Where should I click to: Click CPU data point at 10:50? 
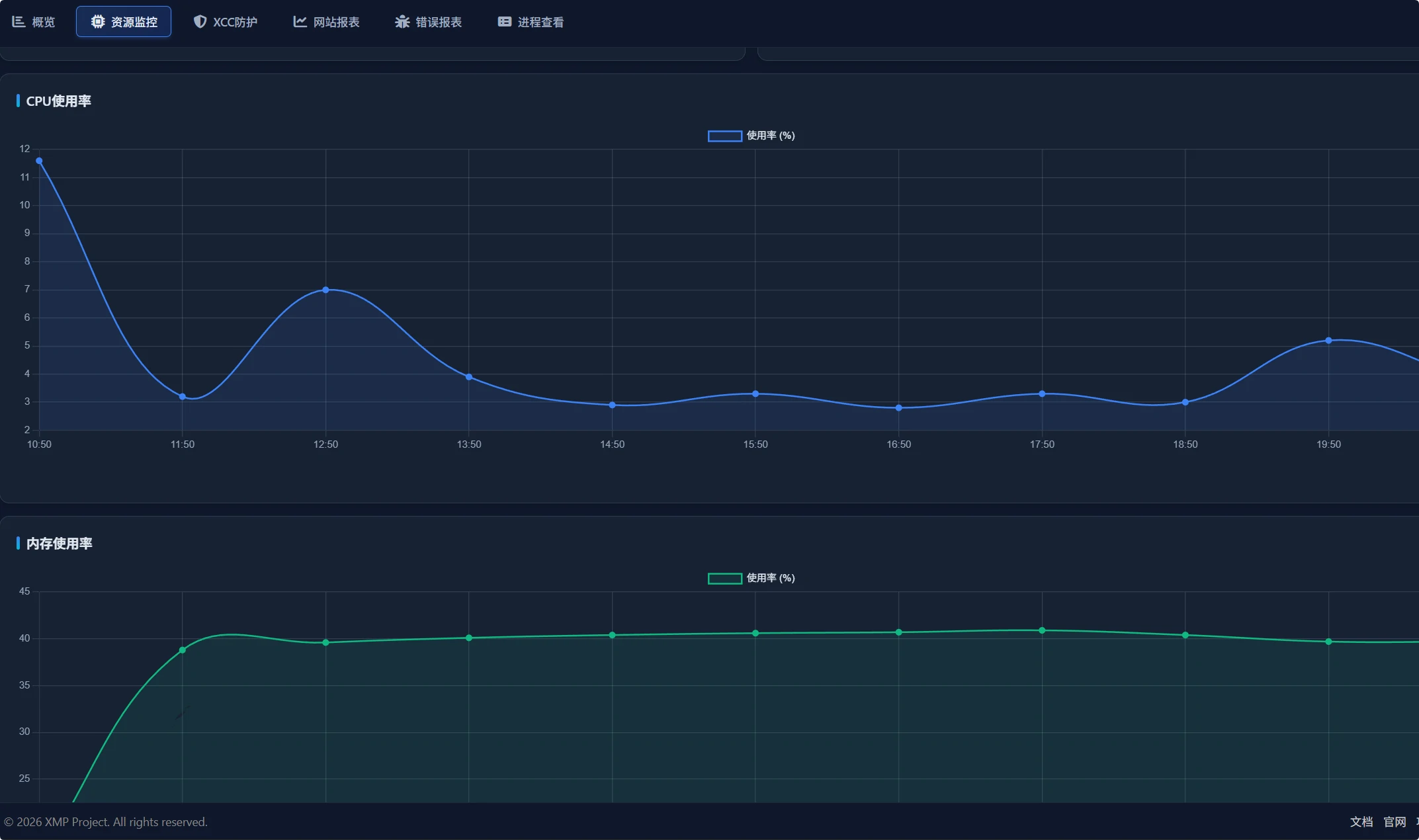point(39,161)
